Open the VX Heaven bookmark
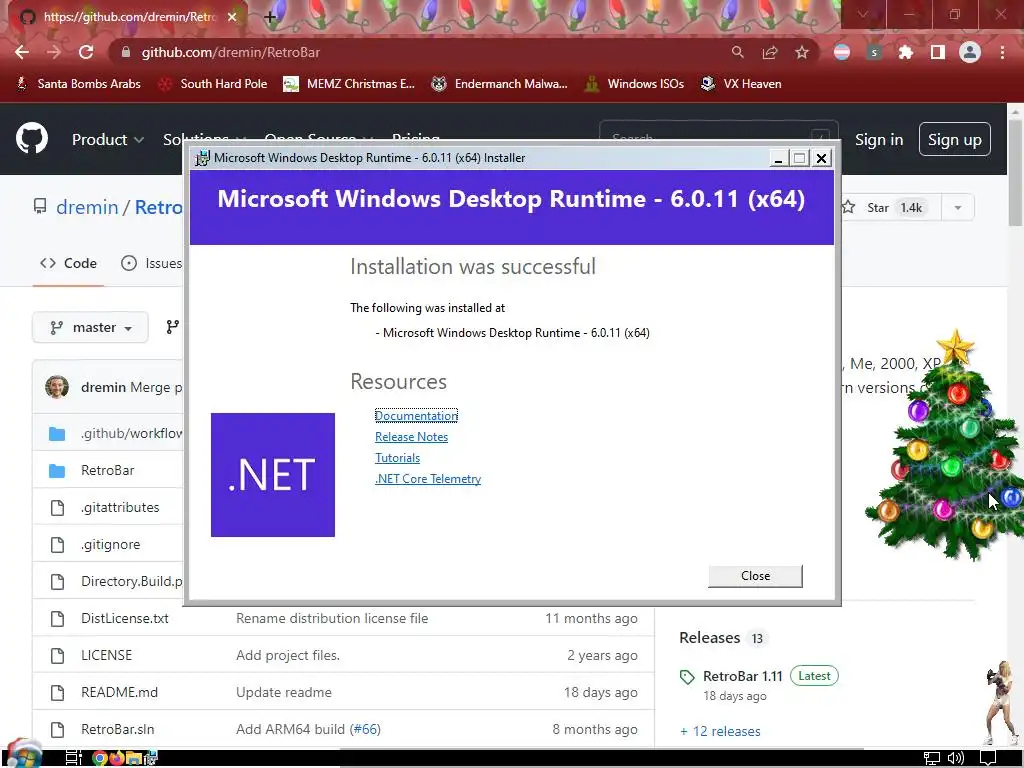 pyautogui.click(x=741, y=84)
